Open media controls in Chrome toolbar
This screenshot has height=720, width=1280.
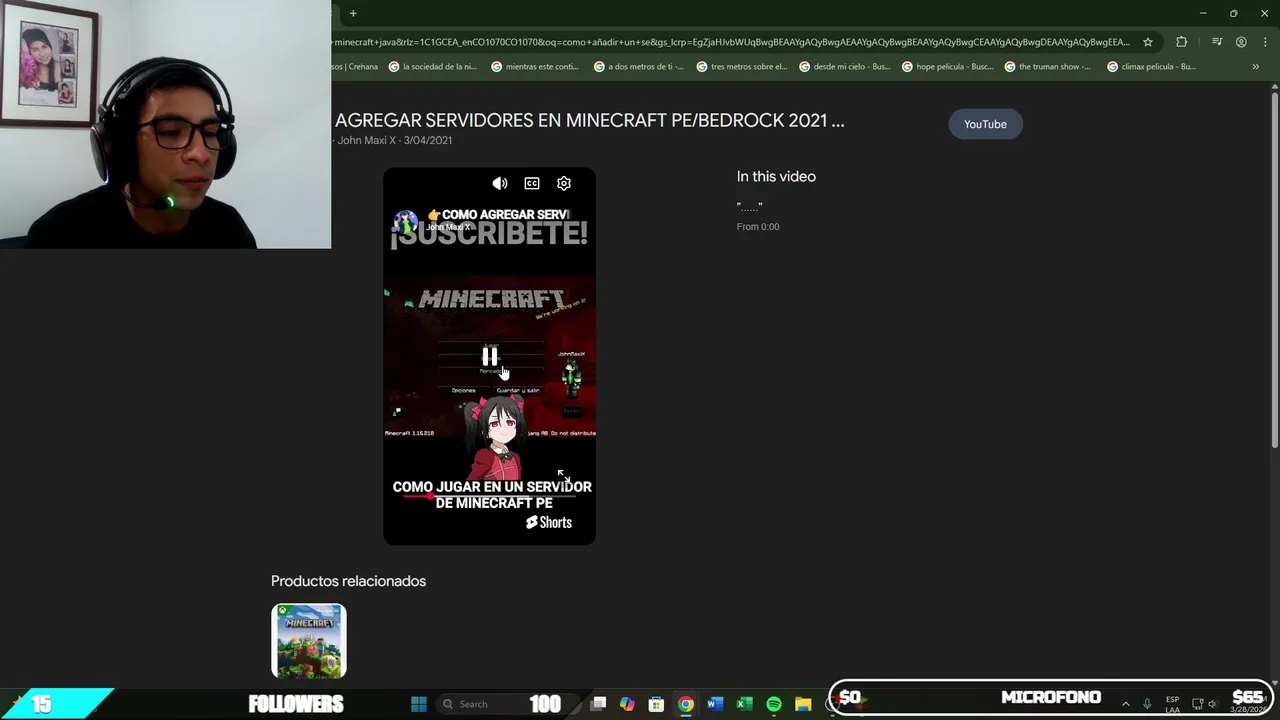pyautogui.click(x=1217, y=42)
